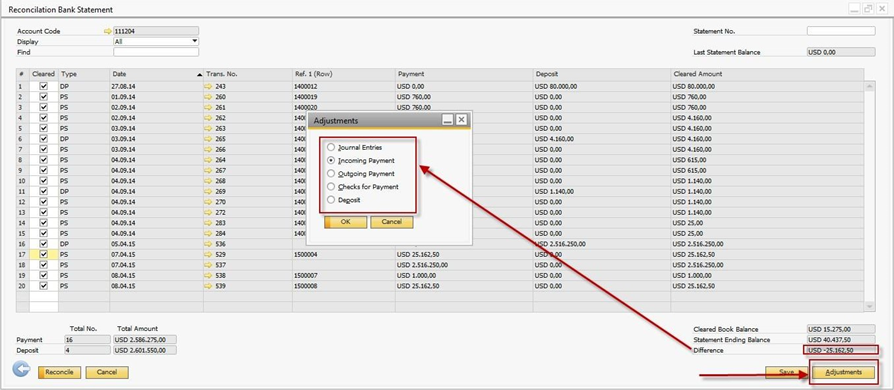Choose the Outgoing Payment radio option
Screen dimensions: 894x390
pos(331,174)
